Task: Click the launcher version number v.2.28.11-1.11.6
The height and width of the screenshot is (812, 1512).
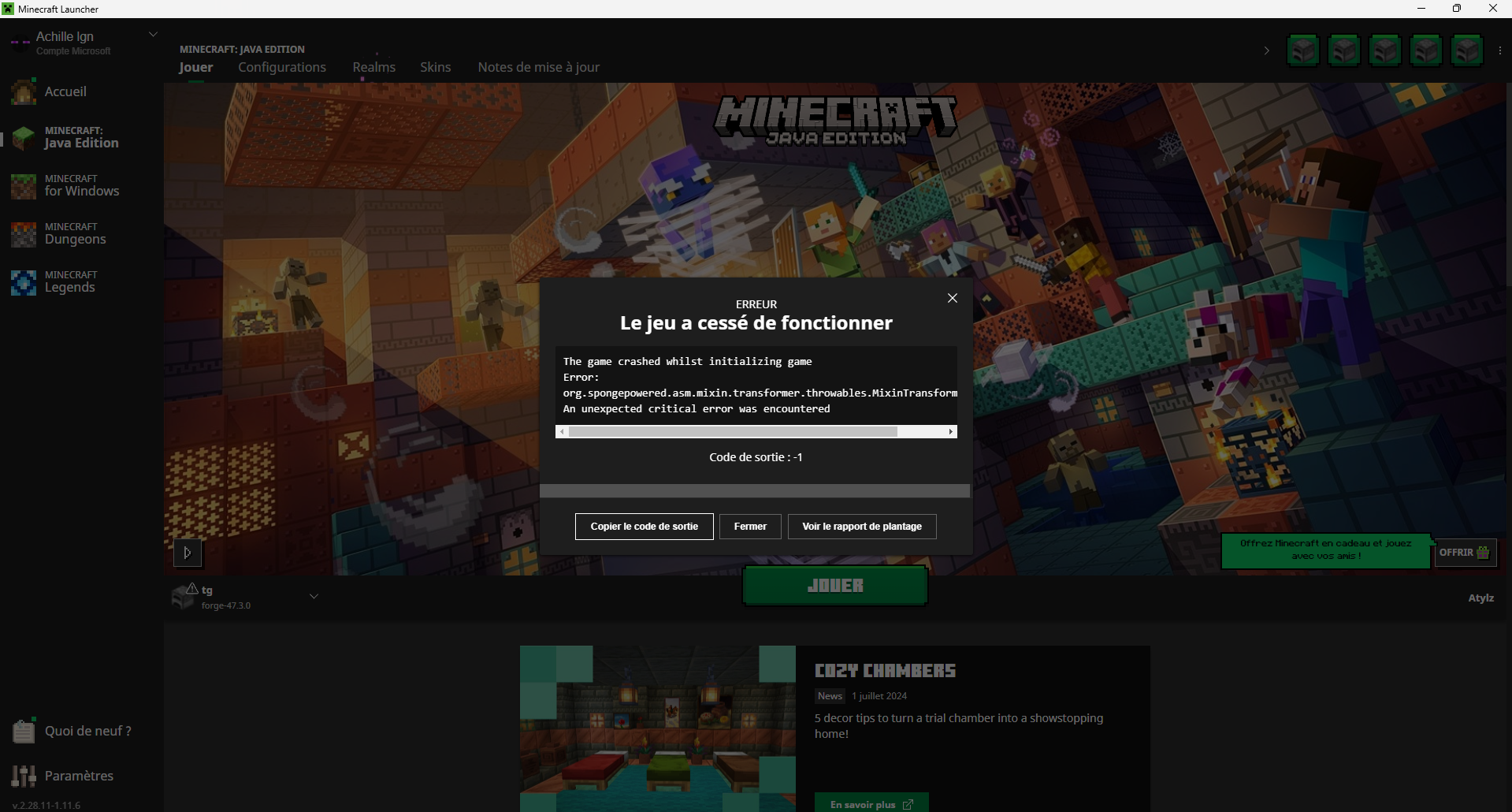Action: coord(46,805)
